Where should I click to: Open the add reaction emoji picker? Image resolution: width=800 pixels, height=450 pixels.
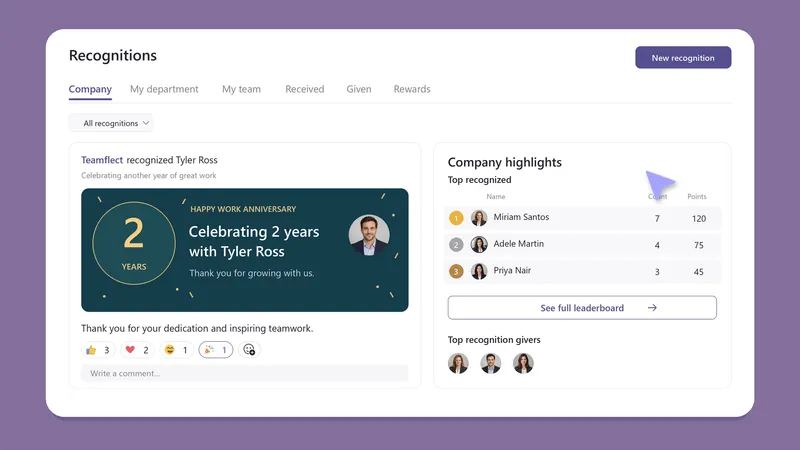249,349
